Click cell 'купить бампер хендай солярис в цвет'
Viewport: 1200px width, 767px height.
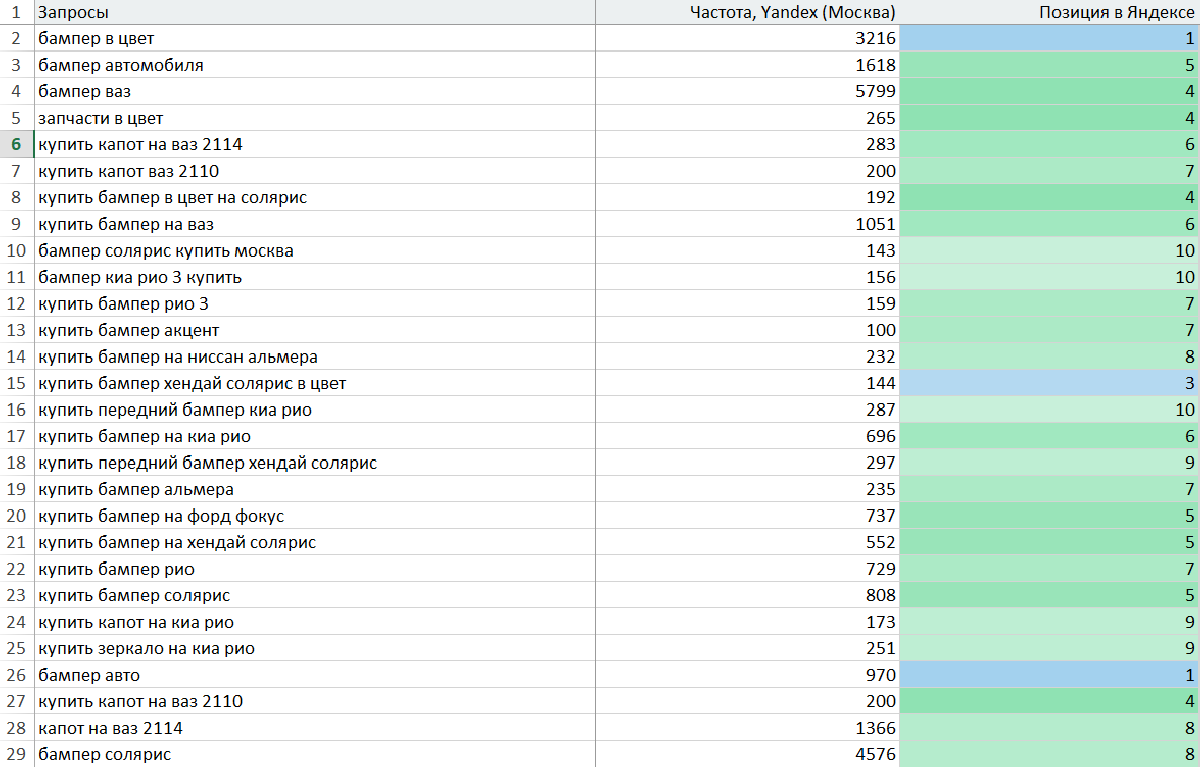click(315, 383)
